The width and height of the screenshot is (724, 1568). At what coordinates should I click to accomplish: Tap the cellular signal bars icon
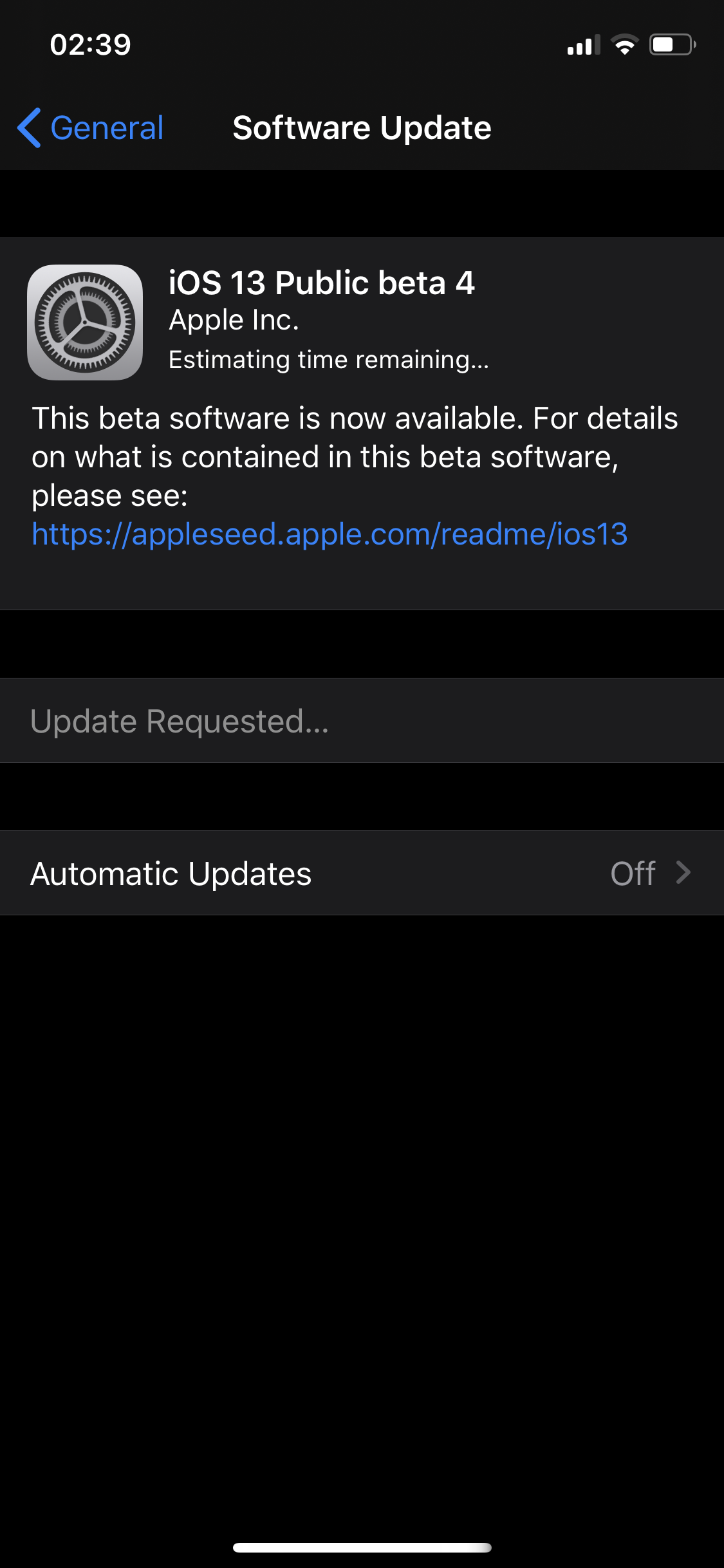point(584,44)
